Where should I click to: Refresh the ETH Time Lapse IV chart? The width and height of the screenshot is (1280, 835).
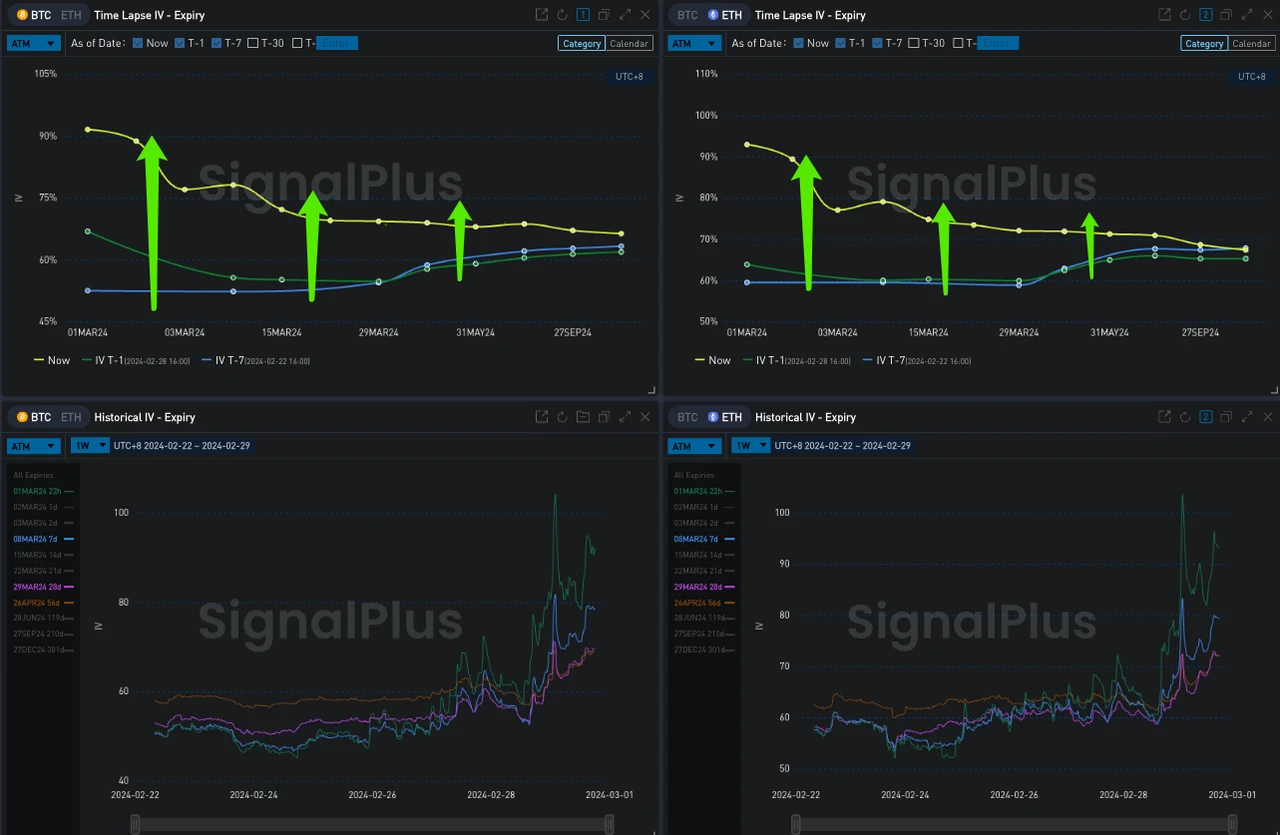coord(1184,15)
